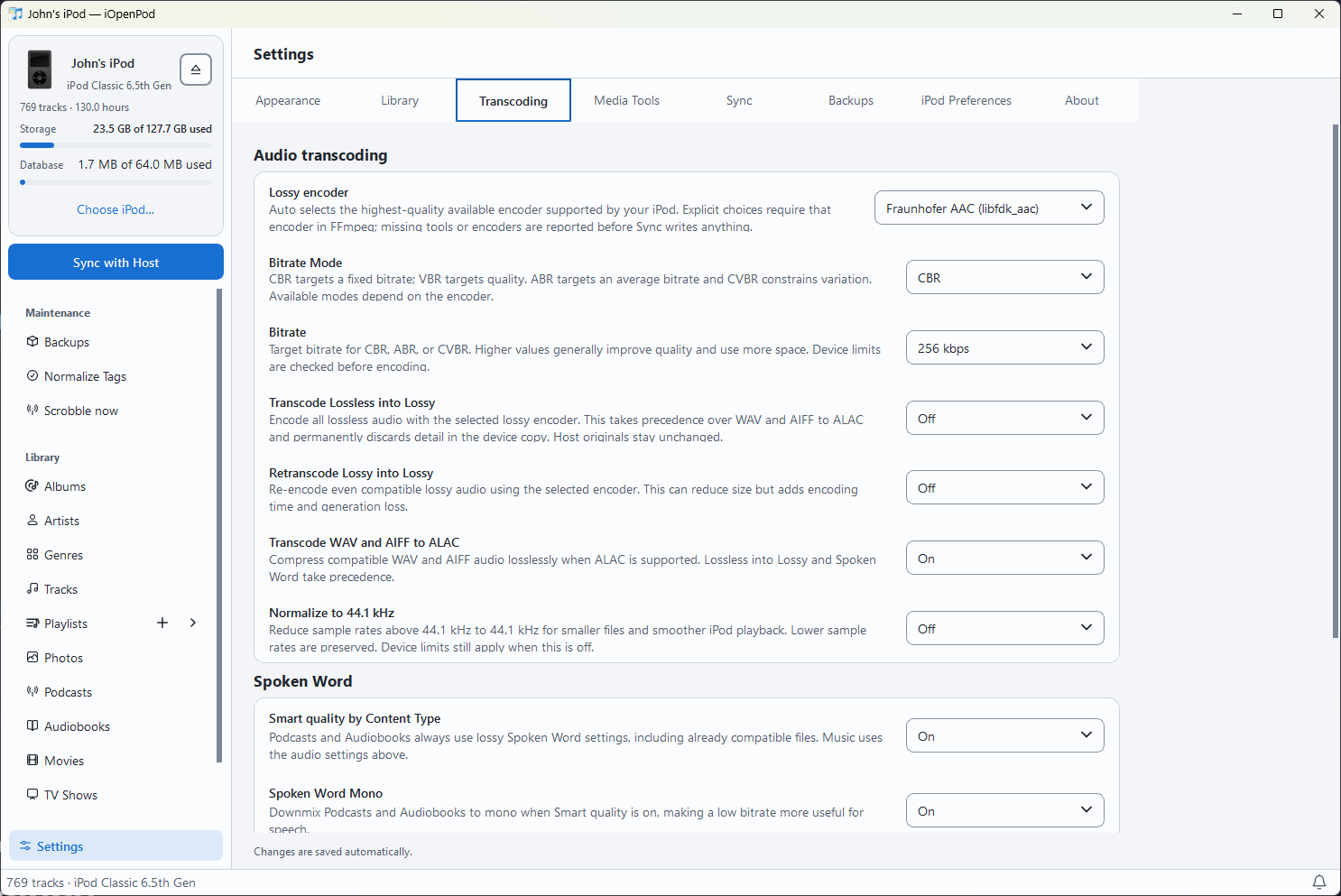Click the Movies film icon
This screenshot has height=896, width=1341.
click(32, 761)
